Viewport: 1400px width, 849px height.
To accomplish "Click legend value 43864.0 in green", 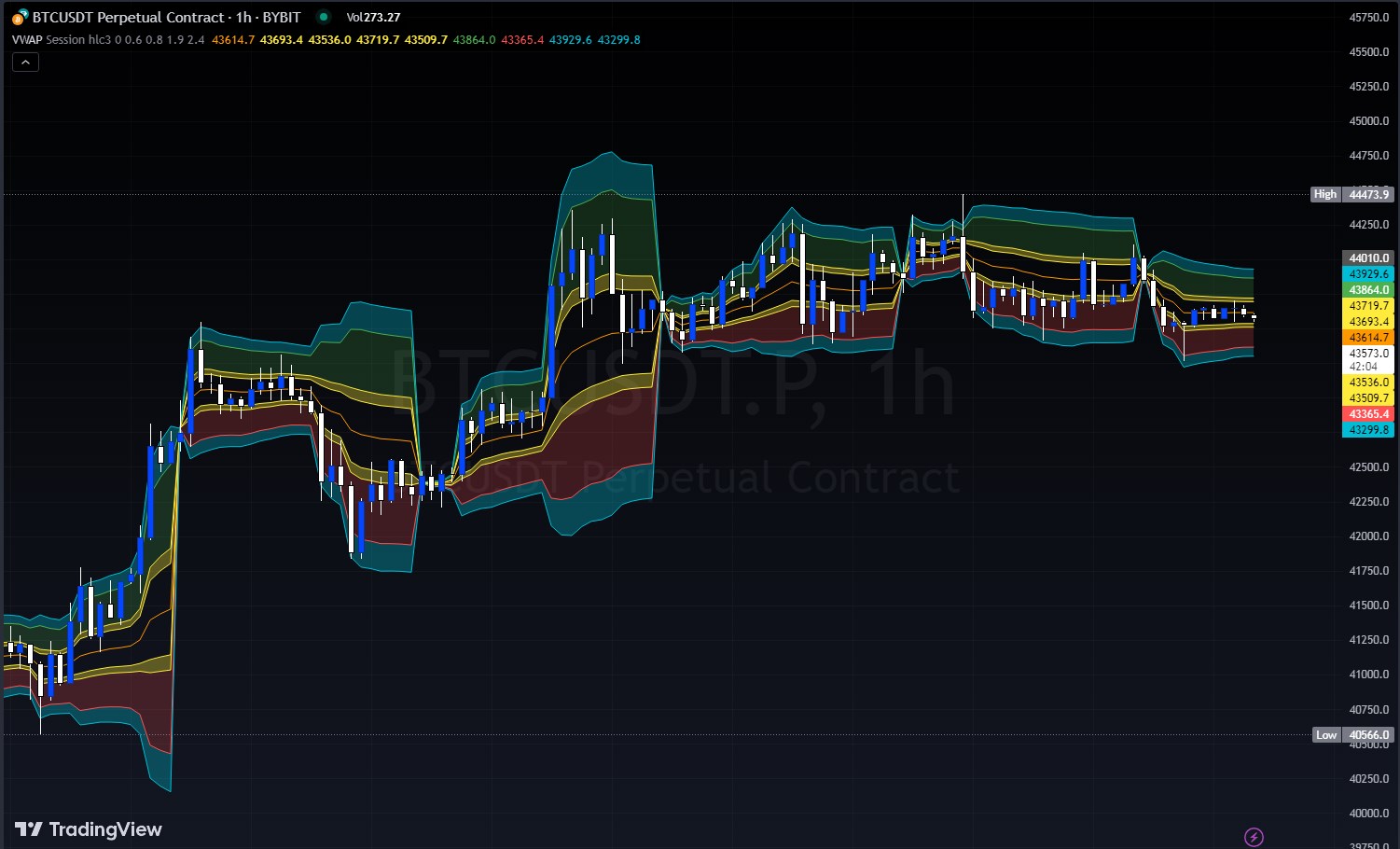I will pos(475,40).
